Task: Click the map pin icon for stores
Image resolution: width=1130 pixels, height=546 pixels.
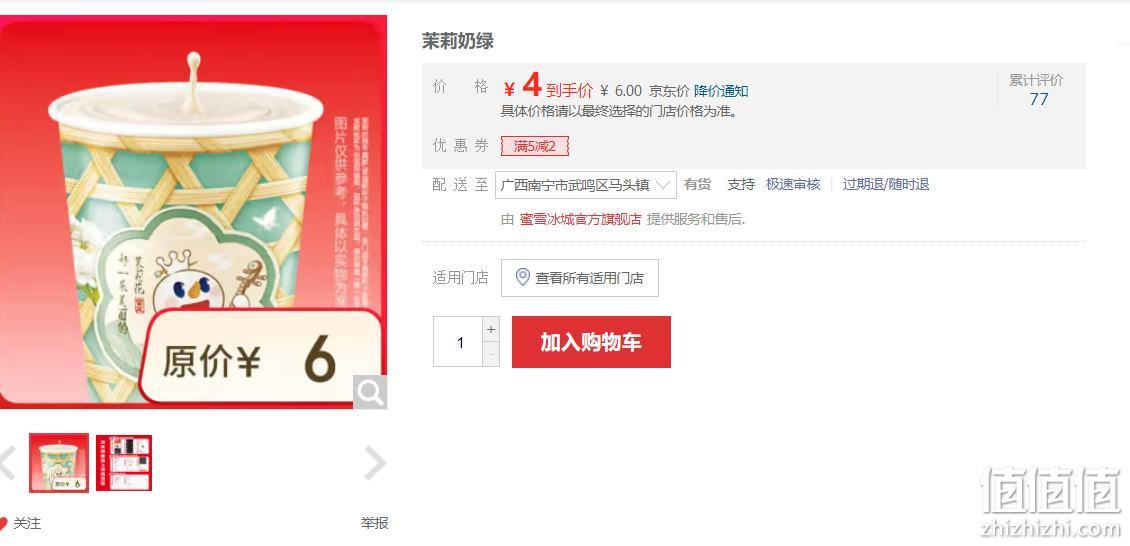Action: point(523,277)
